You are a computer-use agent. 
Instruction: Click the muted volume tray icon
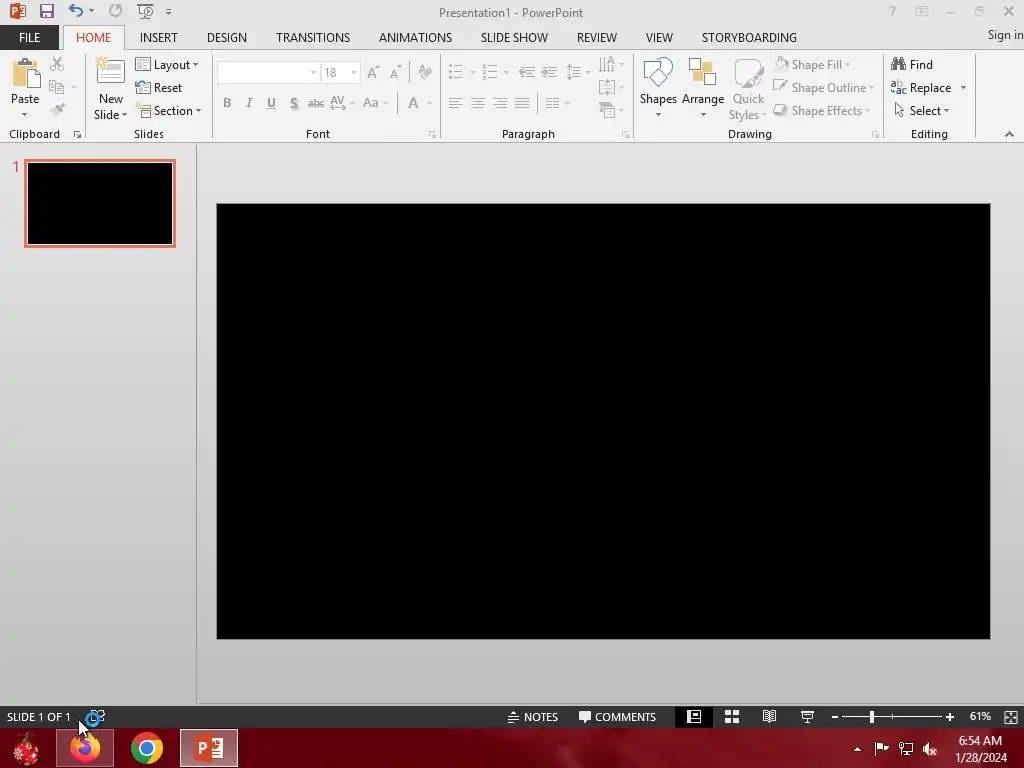(930, 749)
